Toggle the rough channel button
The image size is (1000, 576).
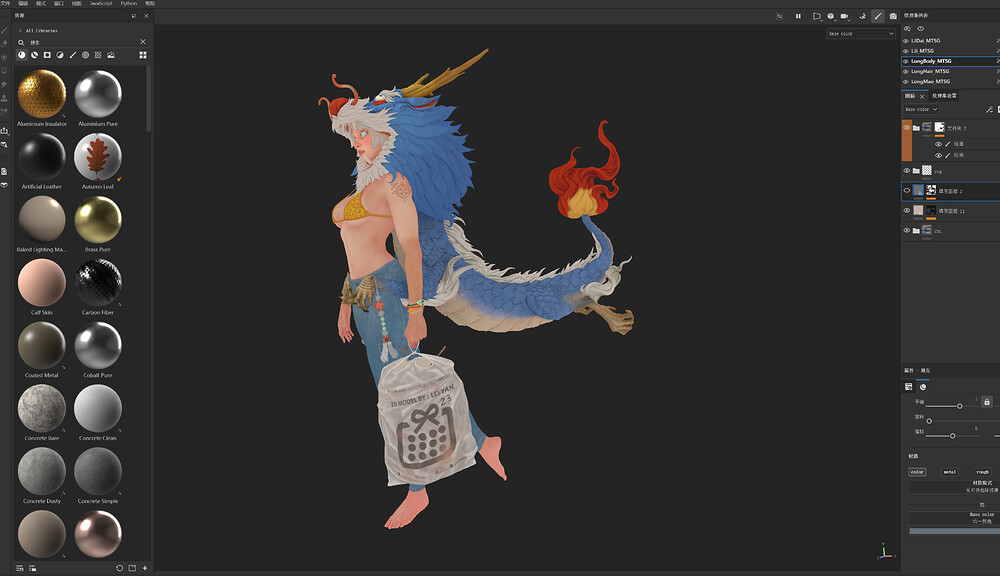click(982, 472)
